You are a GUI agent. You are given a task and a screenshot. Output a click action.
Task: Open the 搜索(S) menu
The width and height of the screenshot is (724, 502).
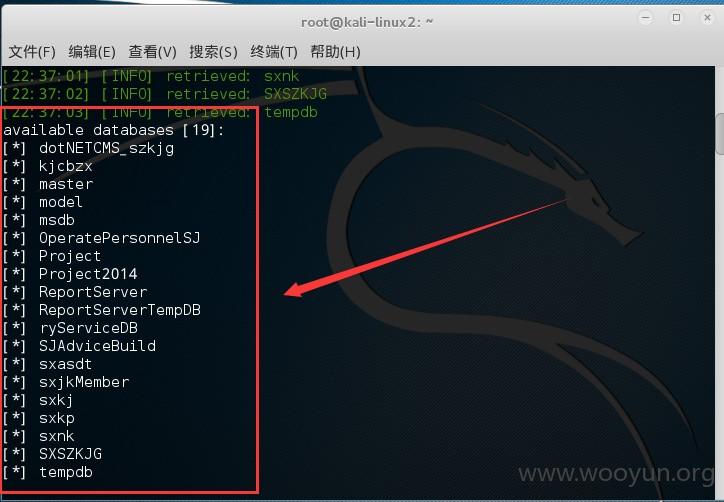coord(213,52)
